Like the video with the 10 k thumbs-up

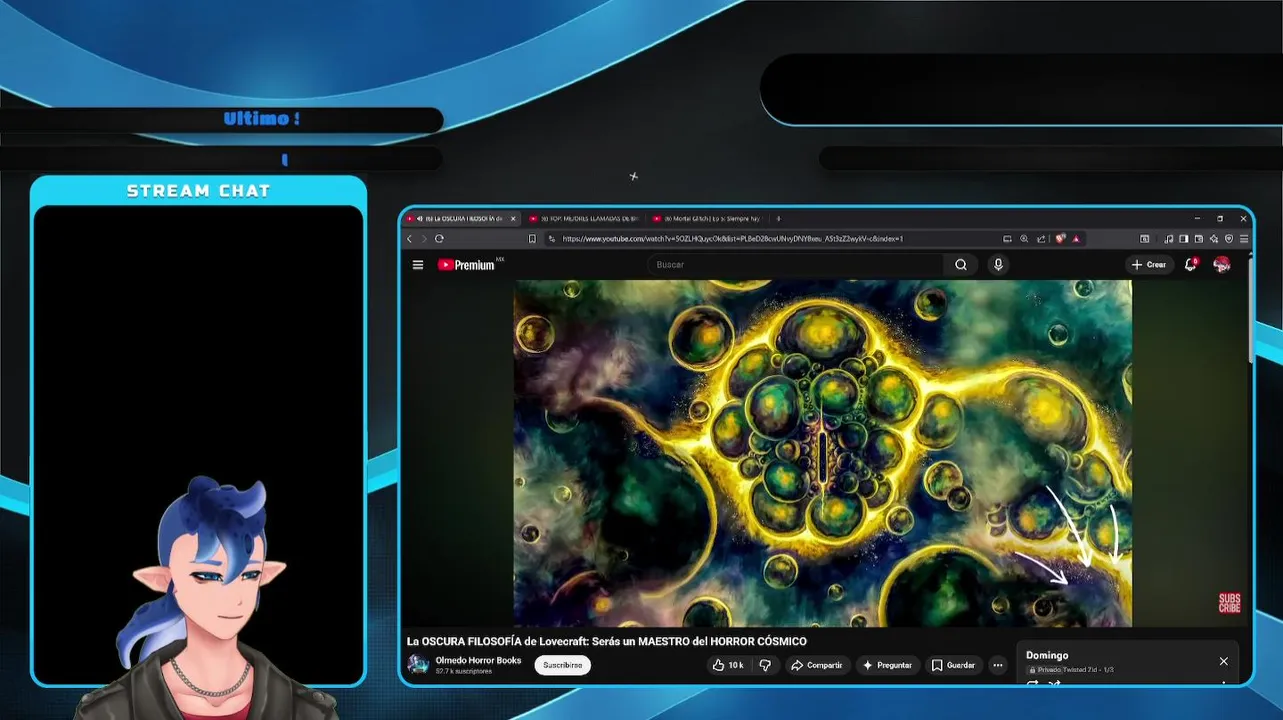(727, 665)
